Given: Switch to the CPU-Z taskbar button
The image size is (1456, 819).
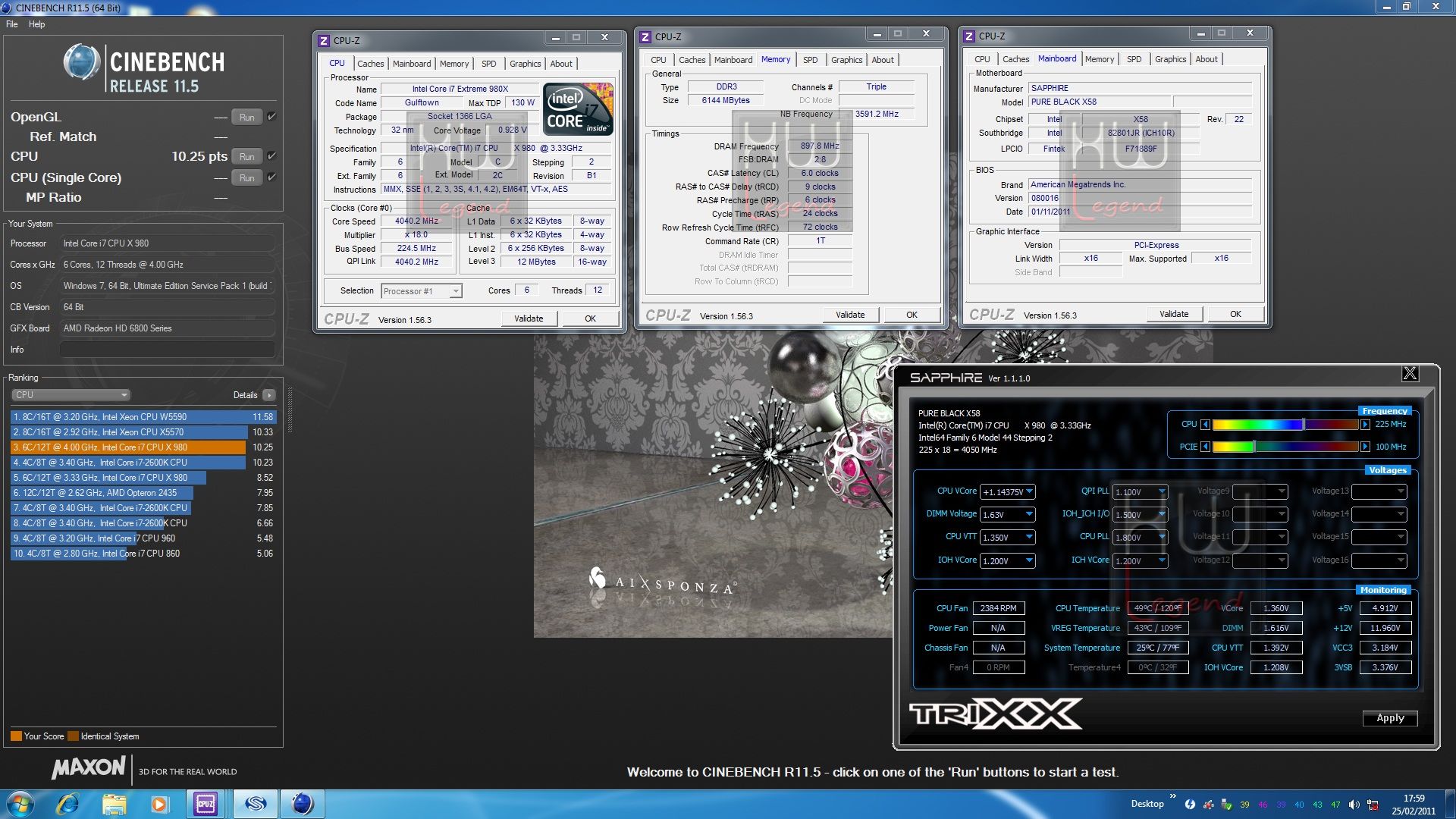Looking at the screenshot, I should click(x=206, y=804).
